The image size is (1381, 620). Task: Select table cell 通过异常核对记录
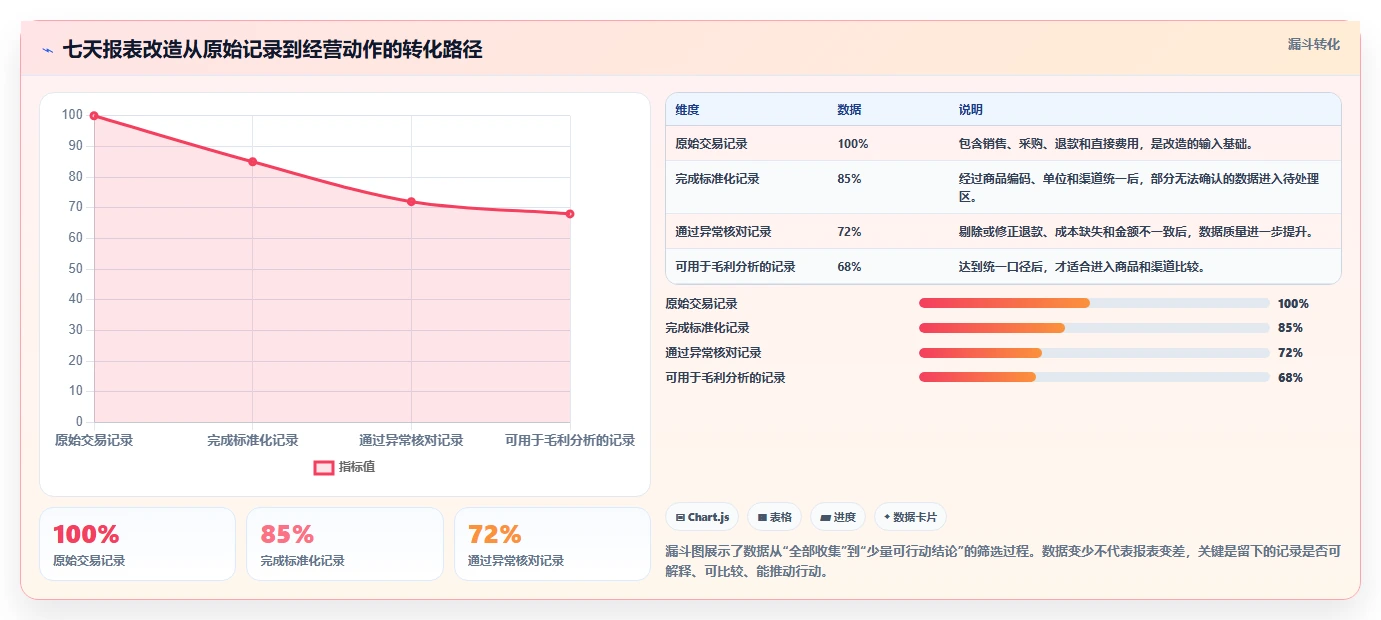723,232
